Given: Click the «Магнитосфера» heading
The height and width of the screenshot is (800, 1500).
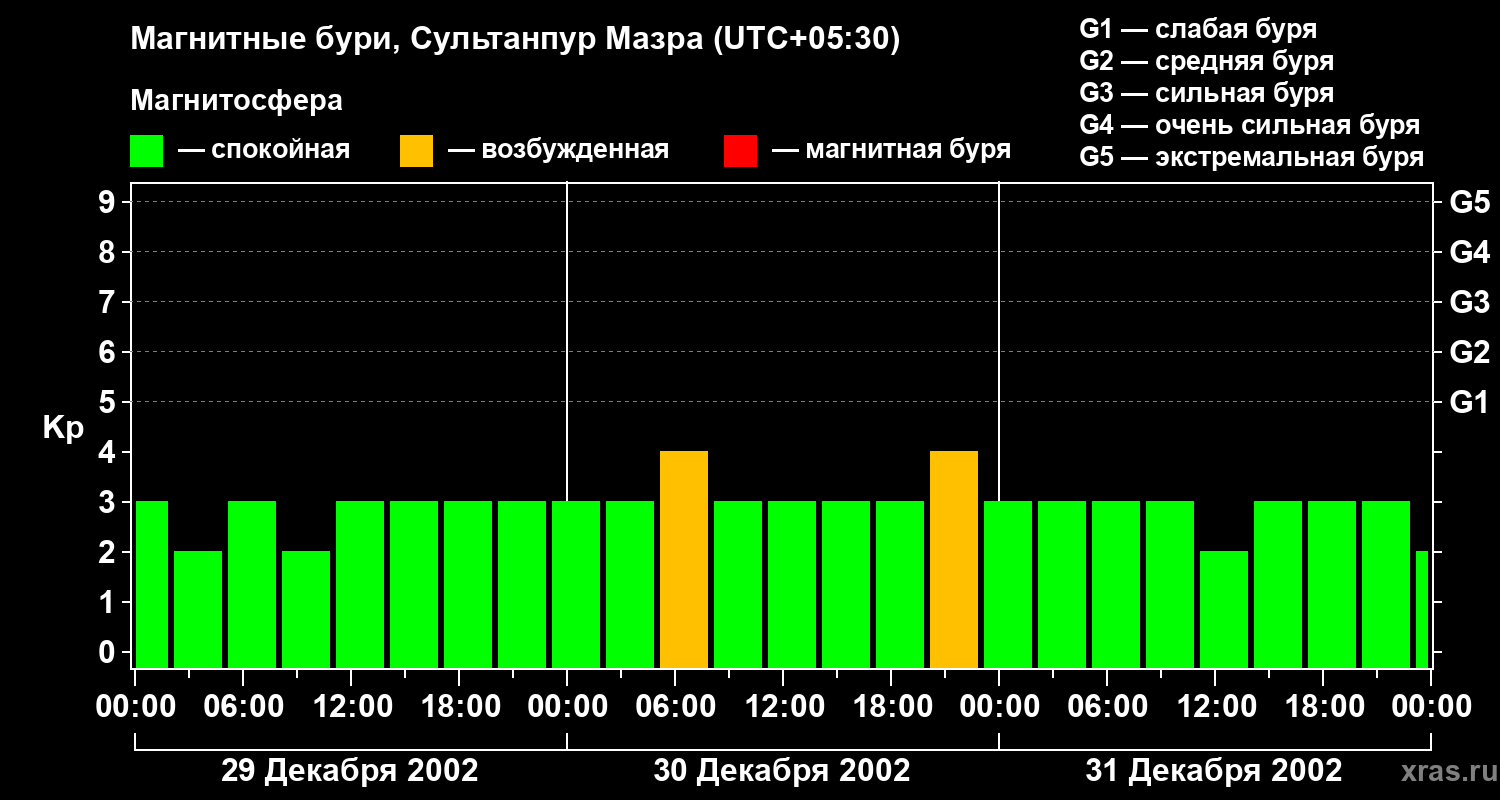Looking at the screenshot, I should coord(237,101).
